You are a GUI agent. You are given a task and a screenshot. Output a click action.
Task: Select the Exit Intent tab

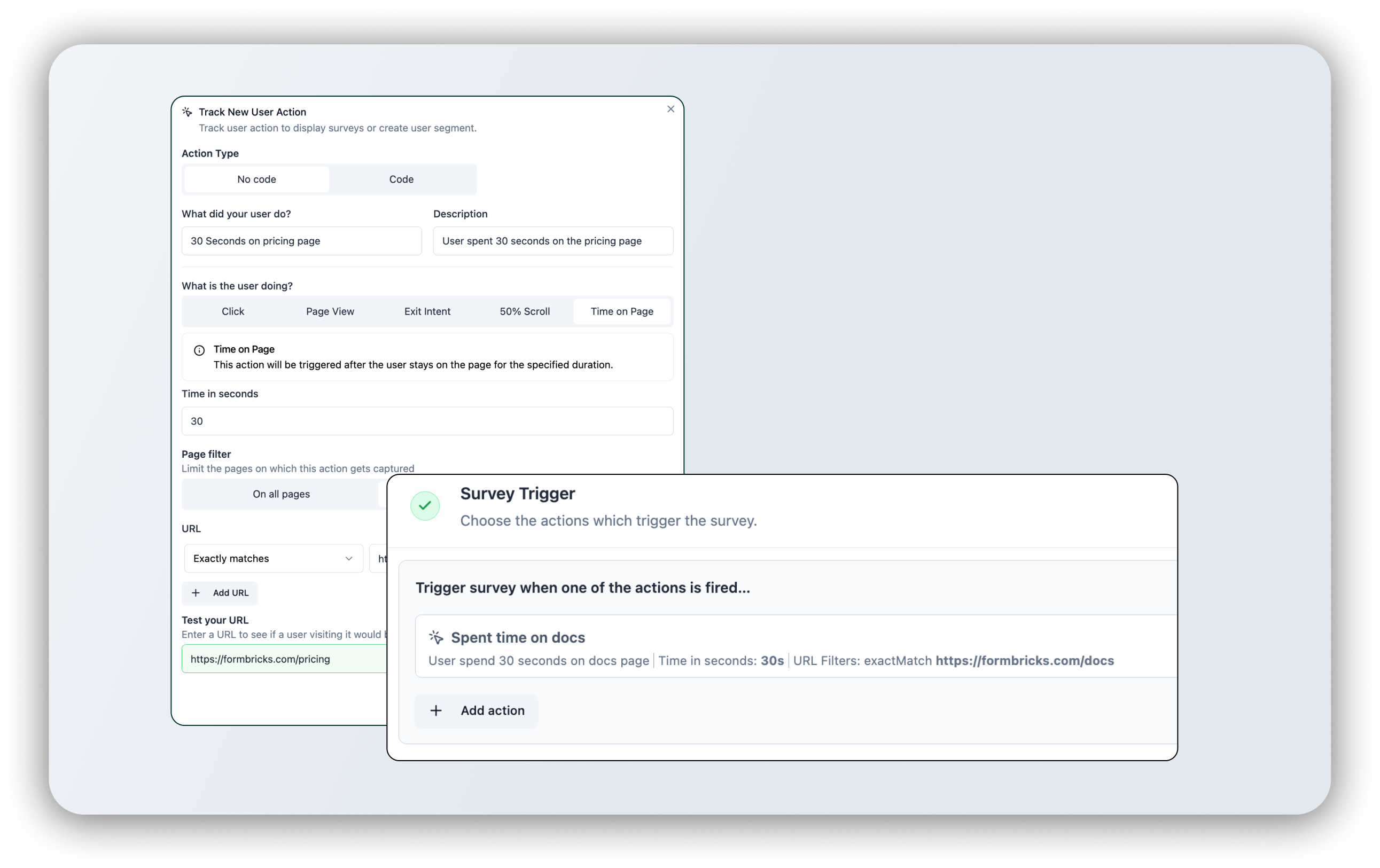427,311
